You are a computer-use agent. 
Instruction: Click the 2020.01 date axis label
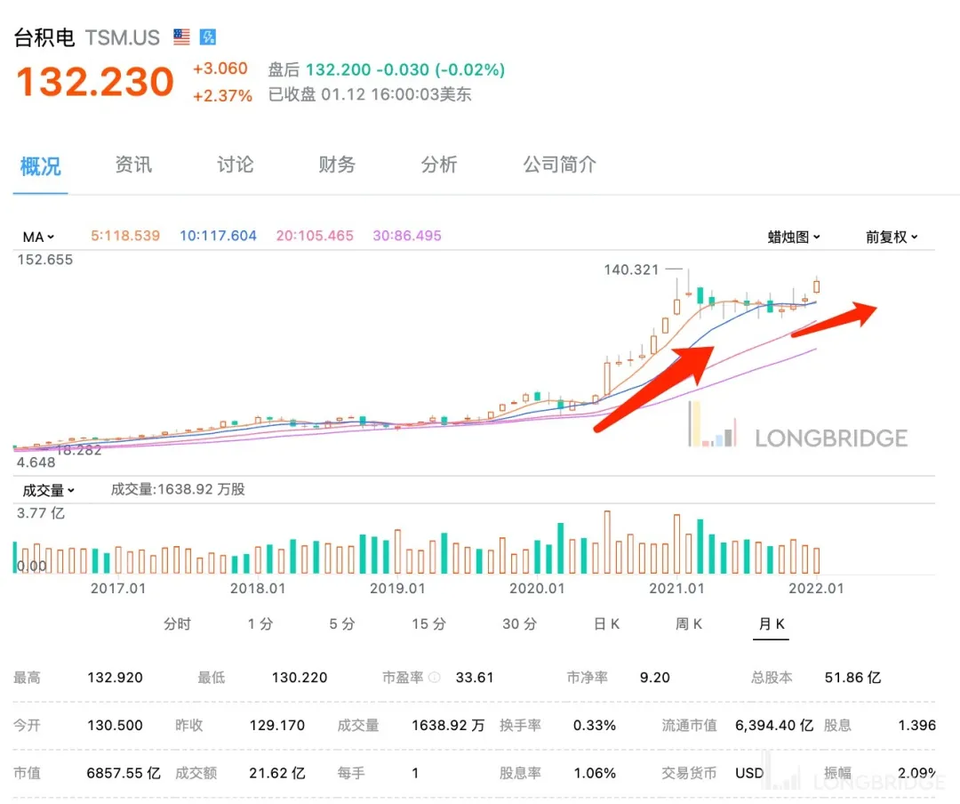click(x=537, y=588)
